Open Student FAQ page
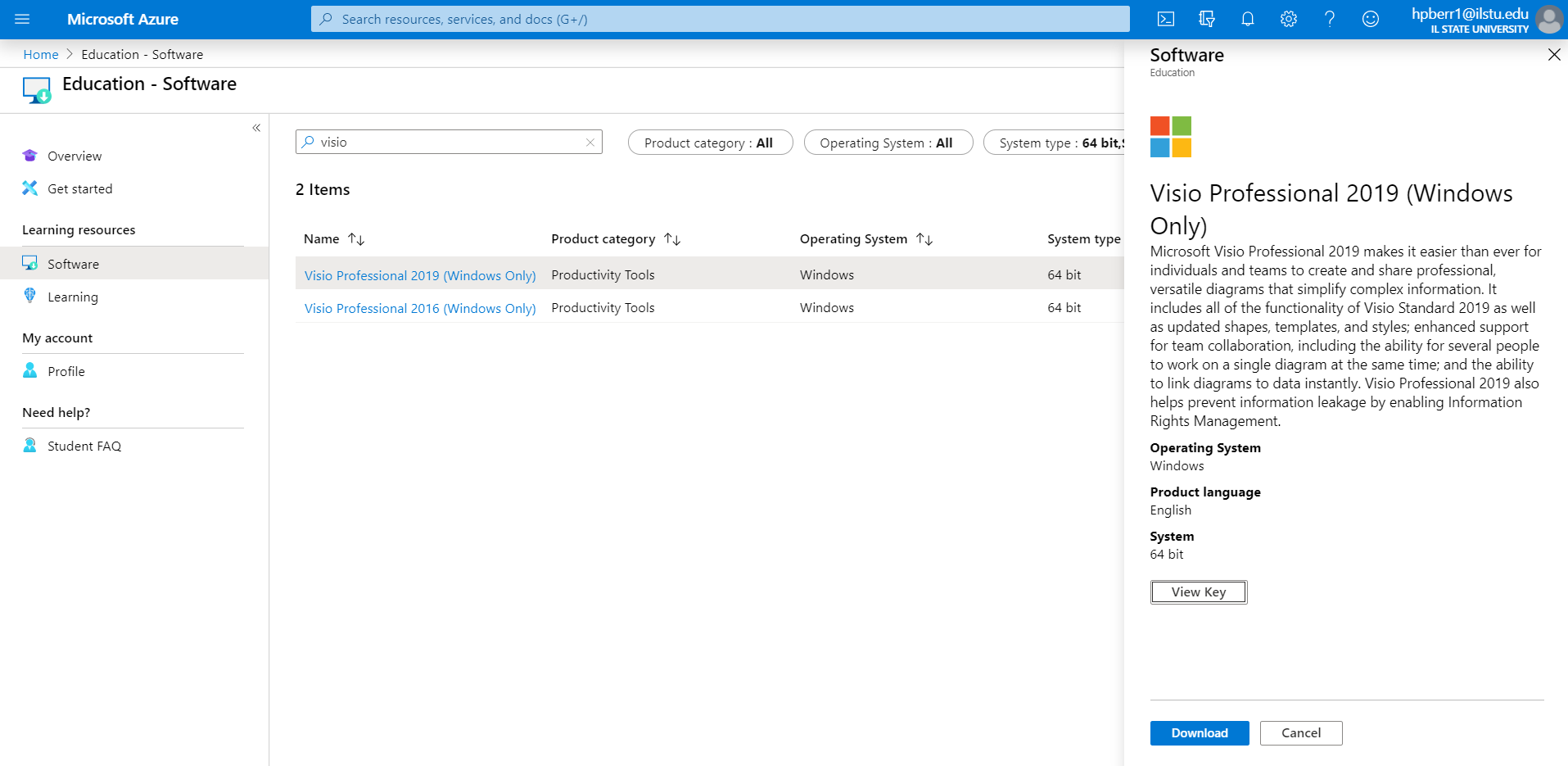The image size is (1568, 766). coord(84,446)
